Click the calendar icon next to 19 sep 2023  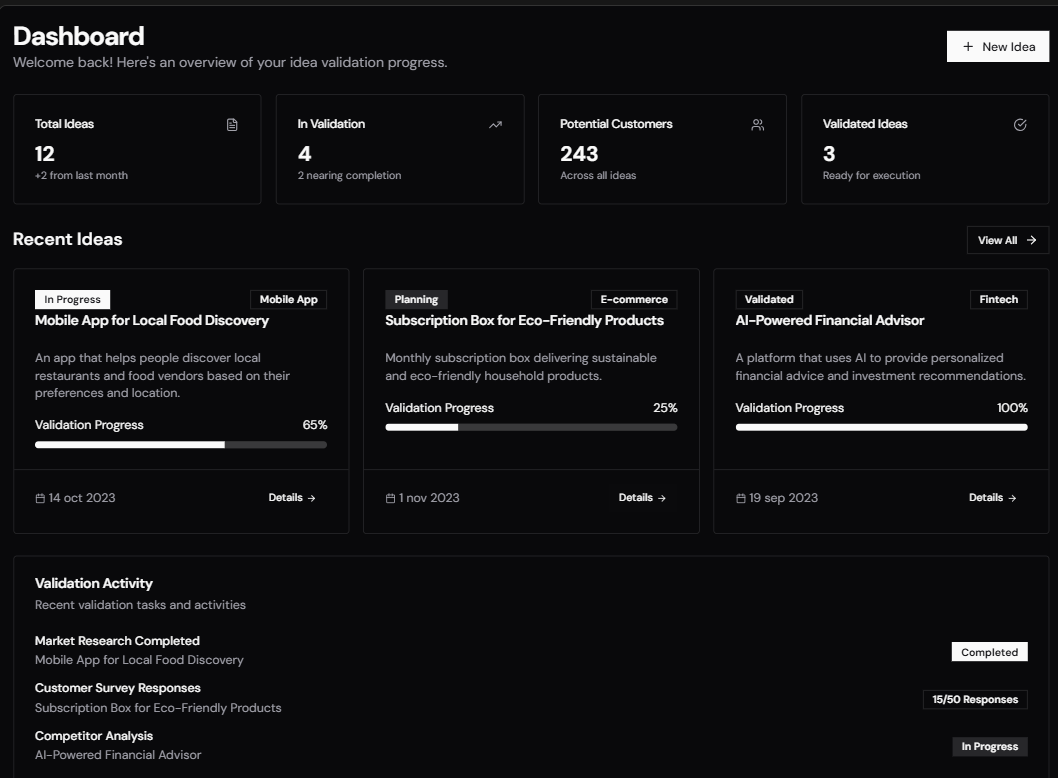(x=740, y=498)
